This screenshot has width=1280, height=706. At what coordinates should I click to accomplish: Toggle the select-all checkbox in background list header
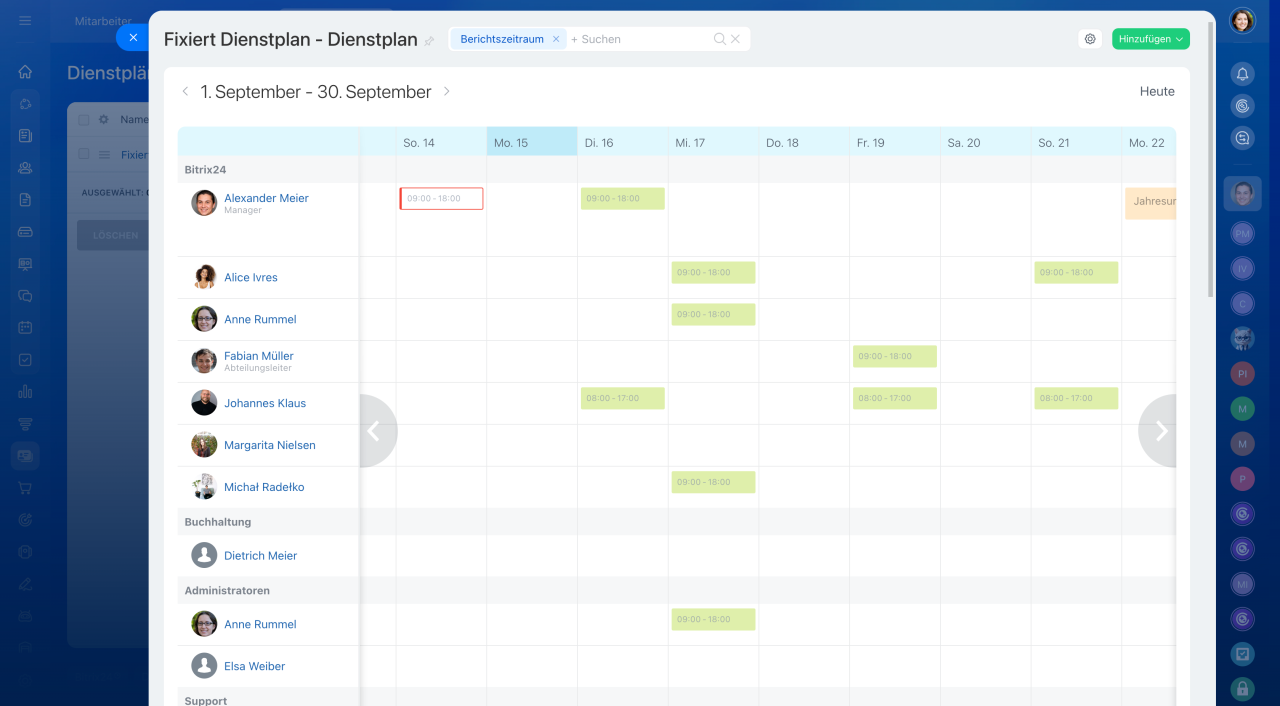tap(84, 120)
